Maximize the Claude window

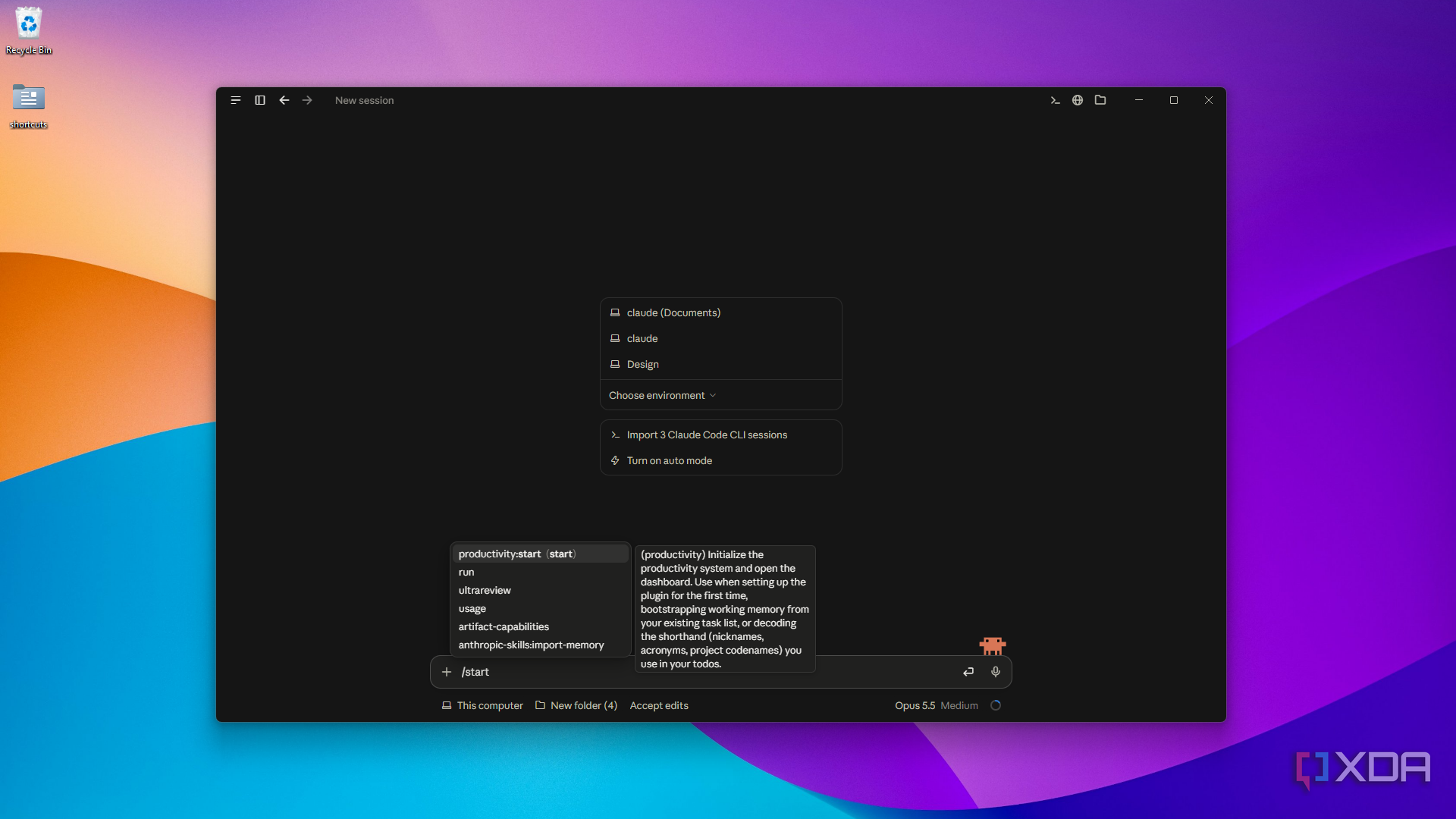pos(1174,100)
